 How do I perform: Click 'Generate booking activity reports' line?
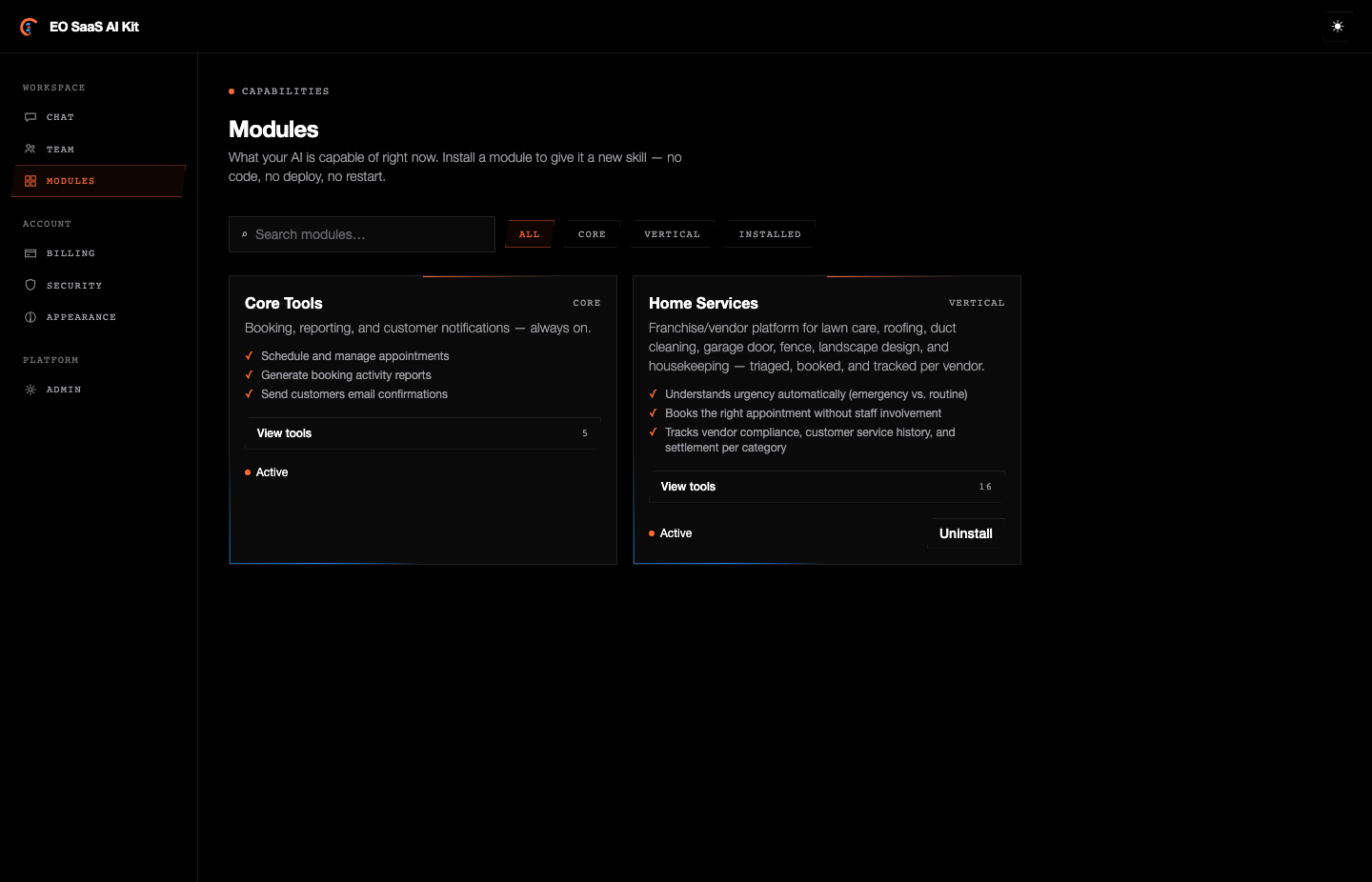coord(346,375)
